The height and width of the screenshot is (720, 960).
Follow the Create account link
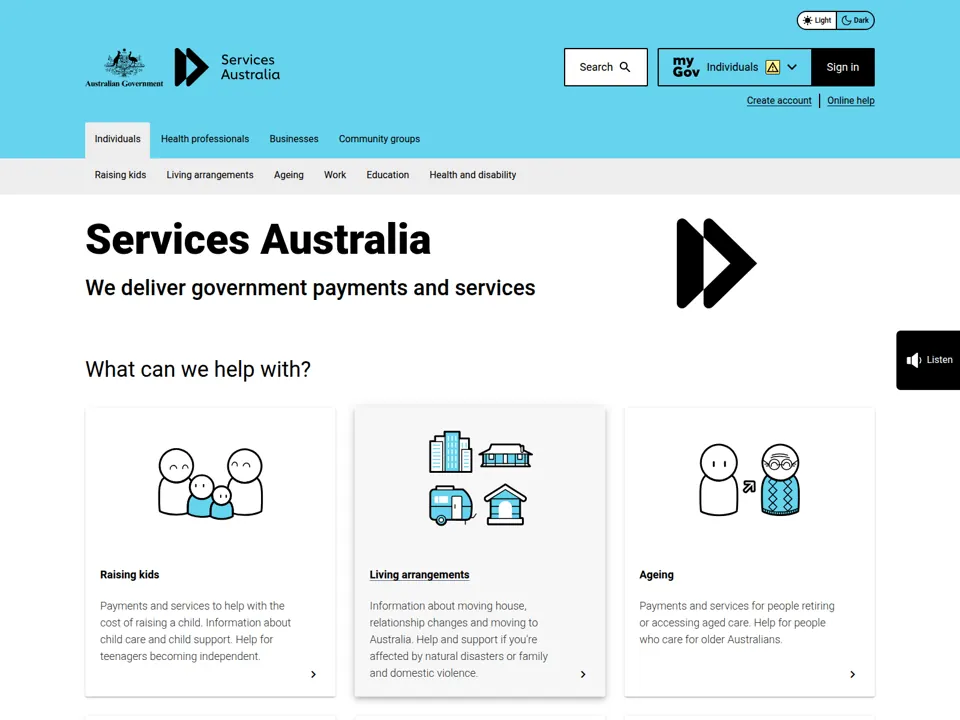pos(779,100)
